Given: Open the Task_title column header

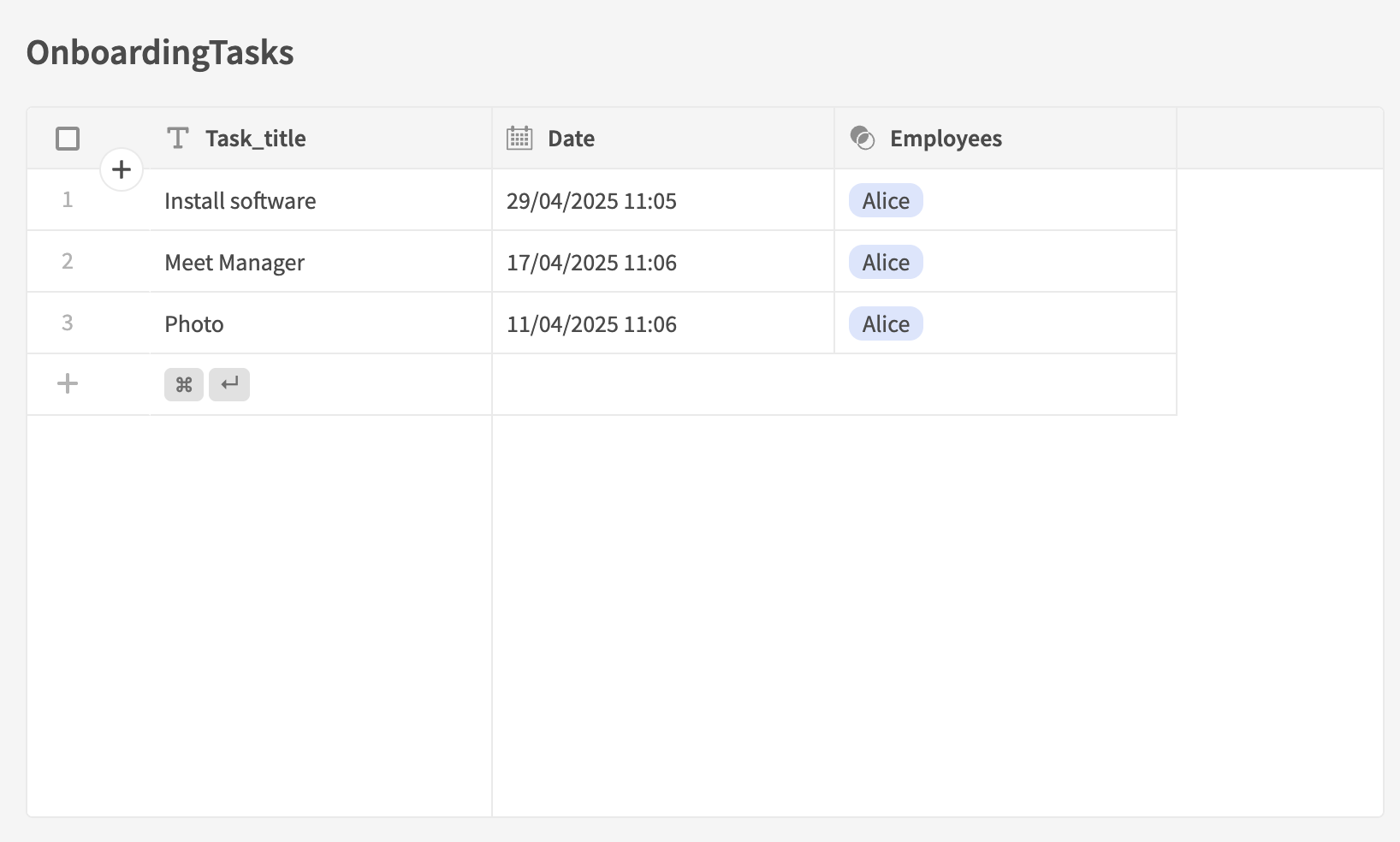Looking at the screenshot, I should click(255, 139).
